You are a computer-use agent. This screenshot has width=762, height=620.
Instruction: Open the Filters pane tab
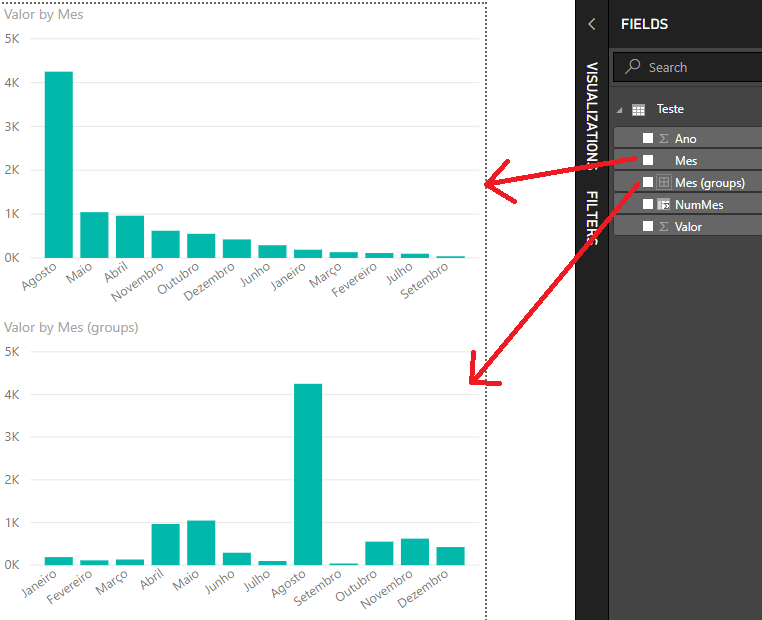[x=592, y=216]
